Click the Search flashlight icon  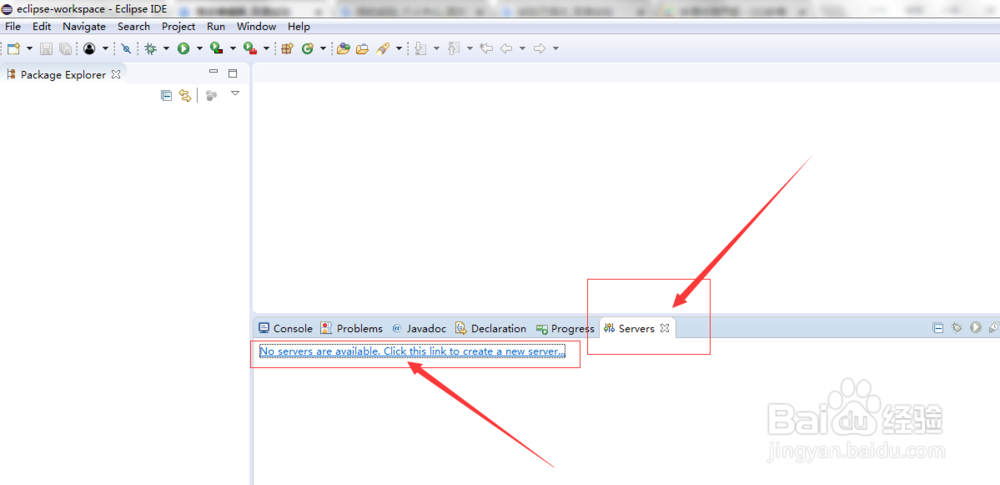[383, 48]
